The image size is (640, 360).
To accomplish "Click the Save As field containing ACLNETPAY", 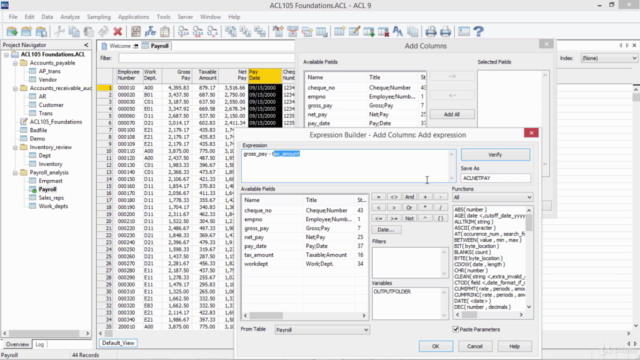I will point(495,178).
